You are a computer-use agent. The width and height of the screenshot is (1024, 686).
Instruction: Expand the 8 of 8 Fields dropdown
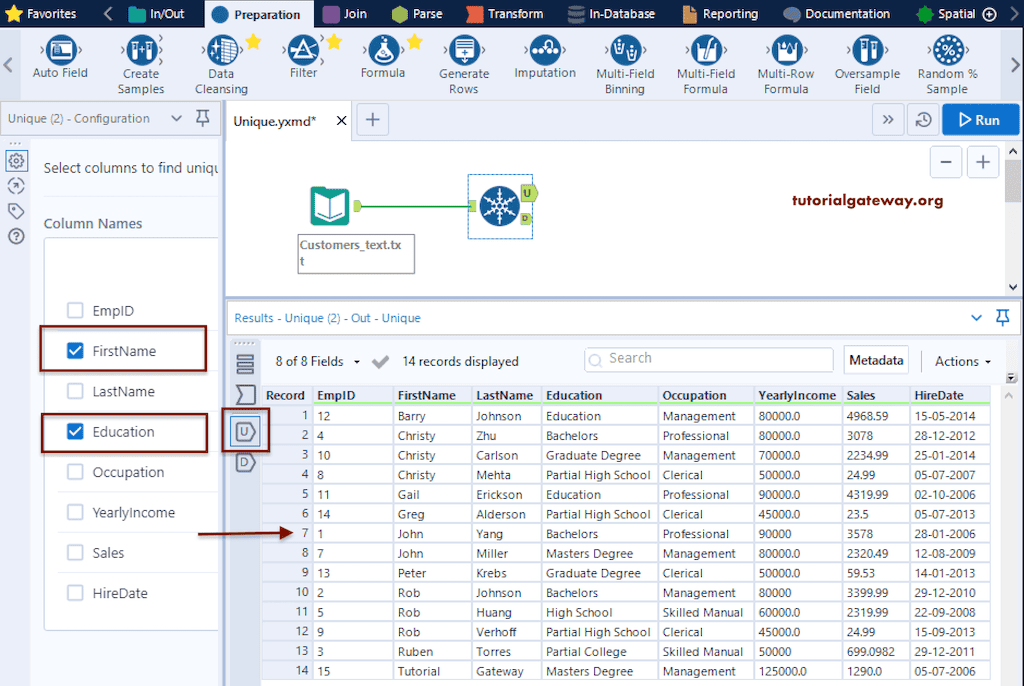click(x=317, y=361)
